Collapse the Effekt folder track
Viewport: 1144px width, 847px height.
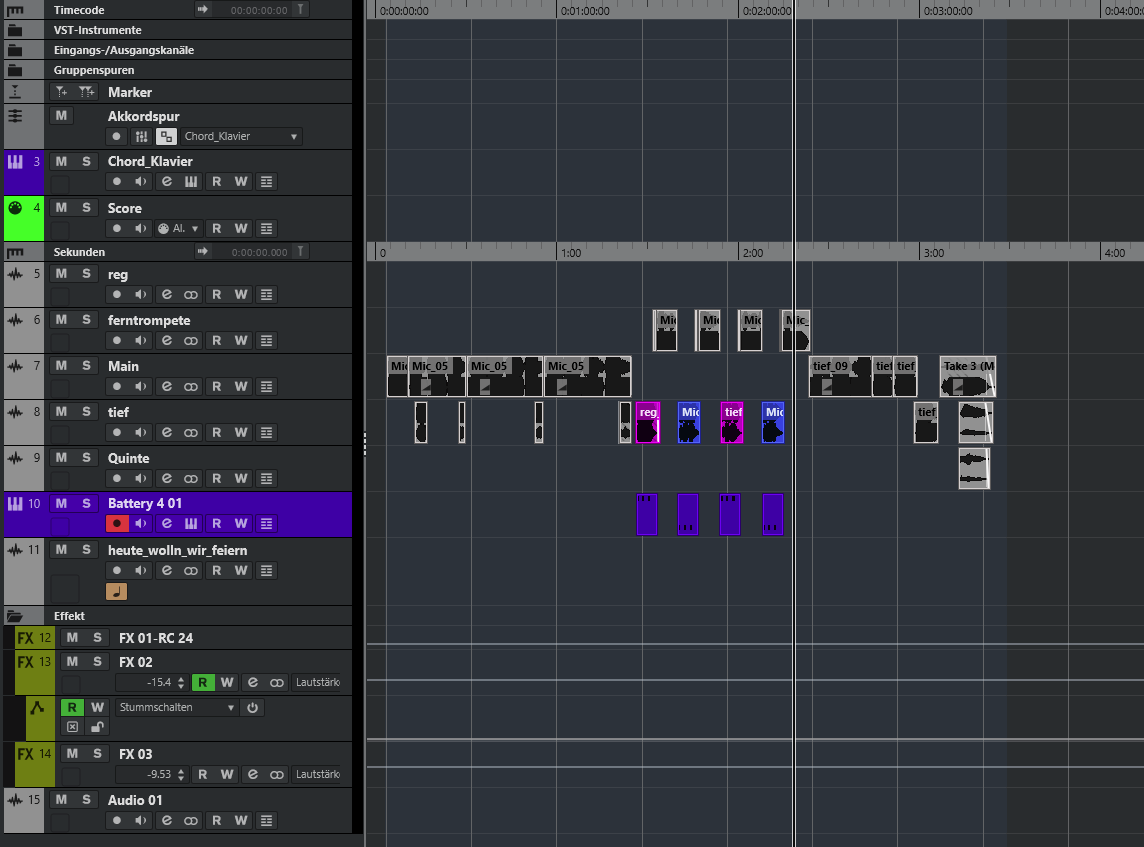coord(15,616)
